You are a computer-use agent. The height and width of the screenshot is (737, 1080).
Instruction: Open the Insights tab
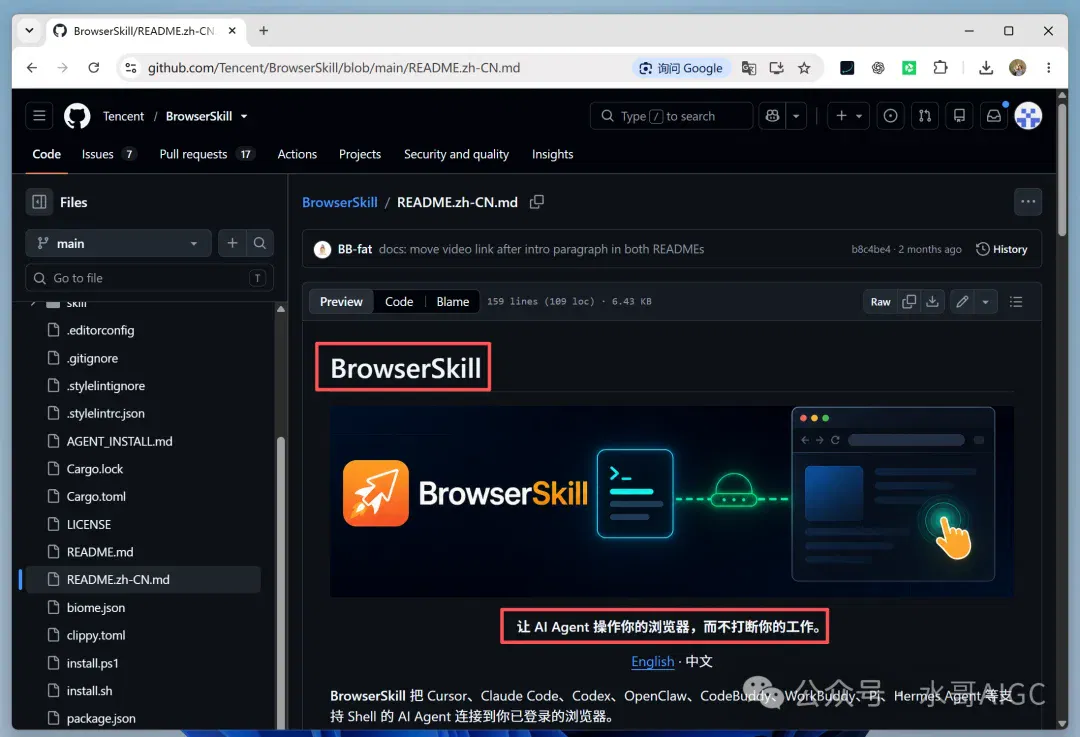[x=552, y=154]
